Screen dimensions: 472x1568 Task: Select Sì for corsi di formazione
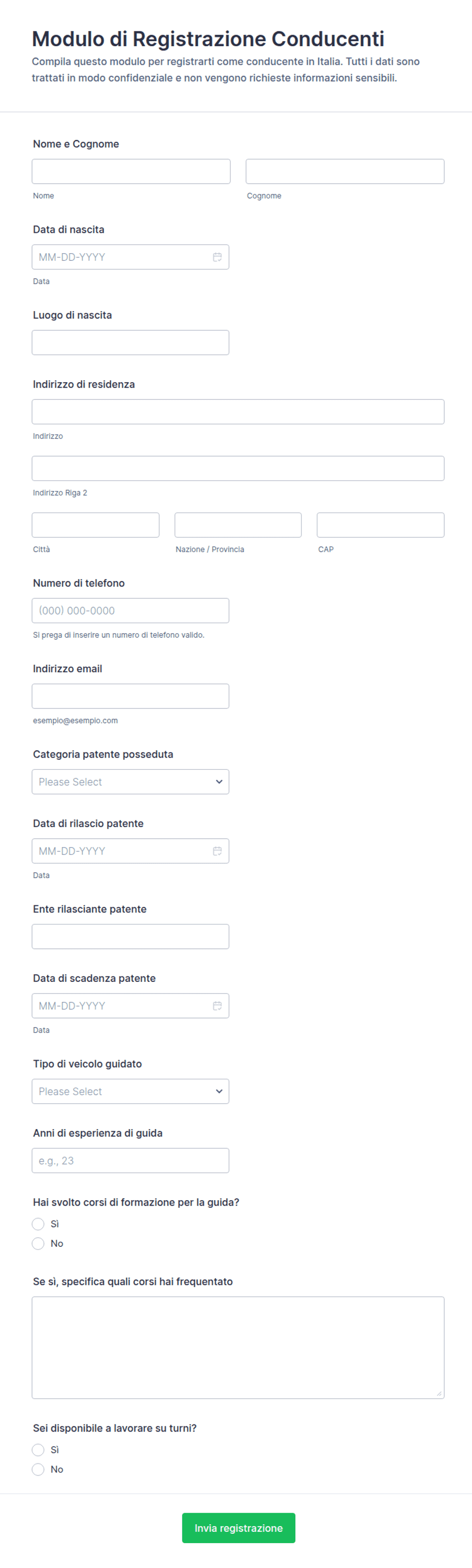[39, 1223]
